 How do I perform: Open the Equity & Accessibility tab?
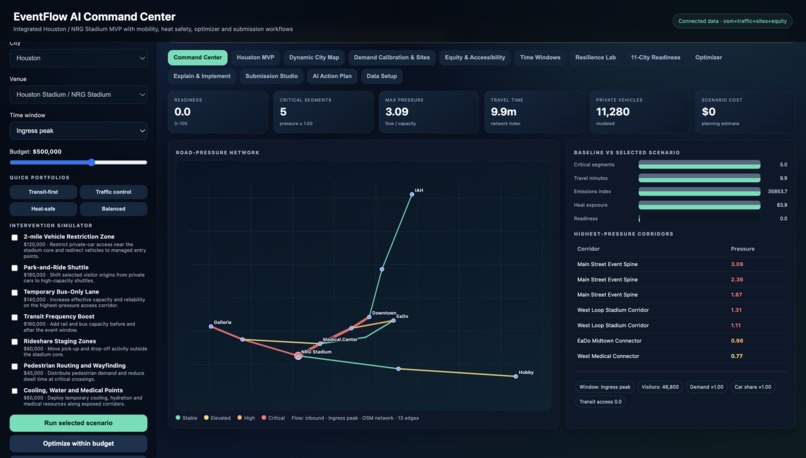point(475,58)
